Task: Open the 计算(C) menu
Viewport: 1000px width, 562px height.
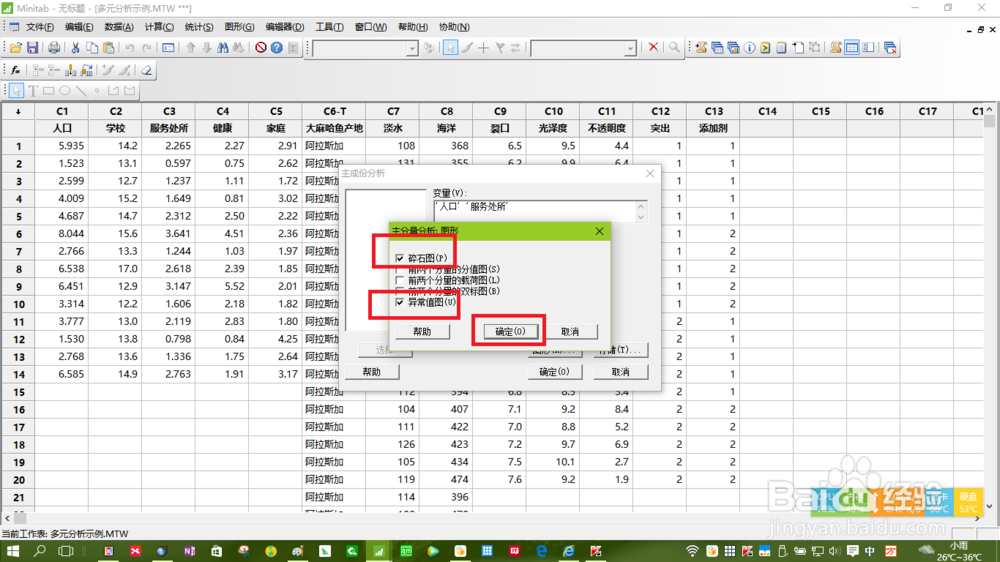Action: point(159,27)
